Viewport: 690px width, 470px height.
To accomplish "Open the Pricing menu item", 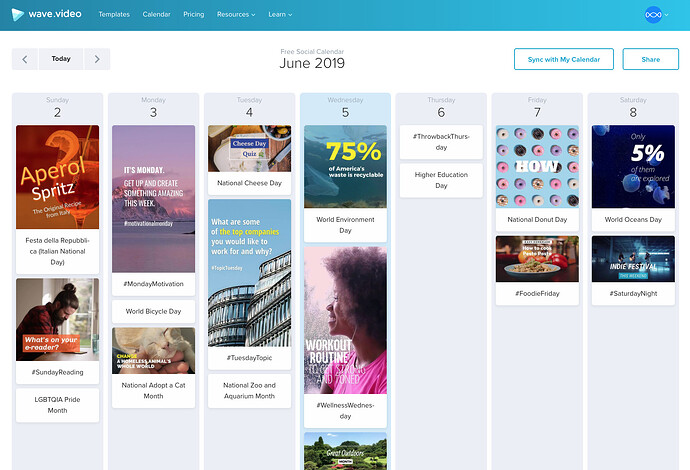I will tap(194, 15).
